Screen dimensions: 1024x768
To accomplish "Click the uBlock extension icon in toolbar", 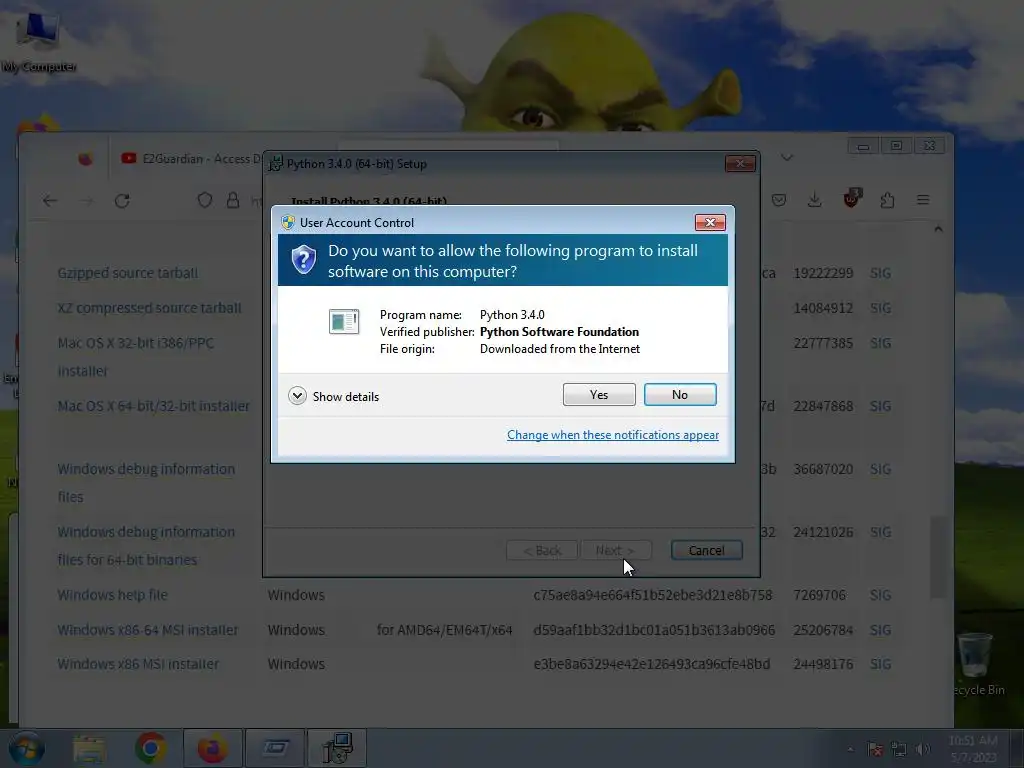I will point(852,198).
